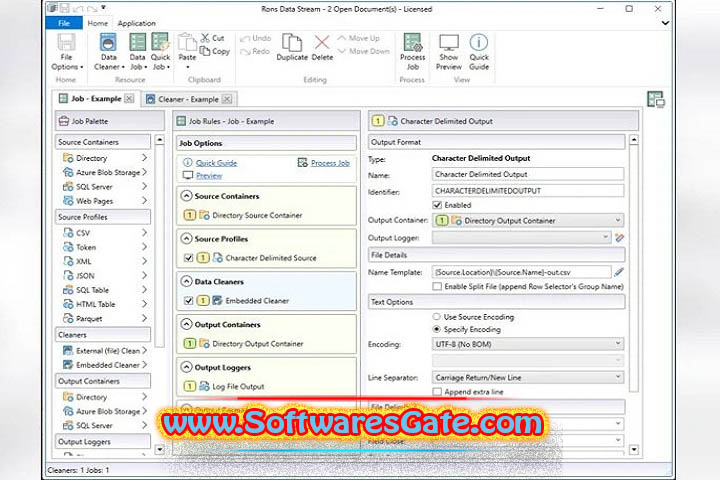
Task: Open the Quick Job ribbon button
Action: 160,52
